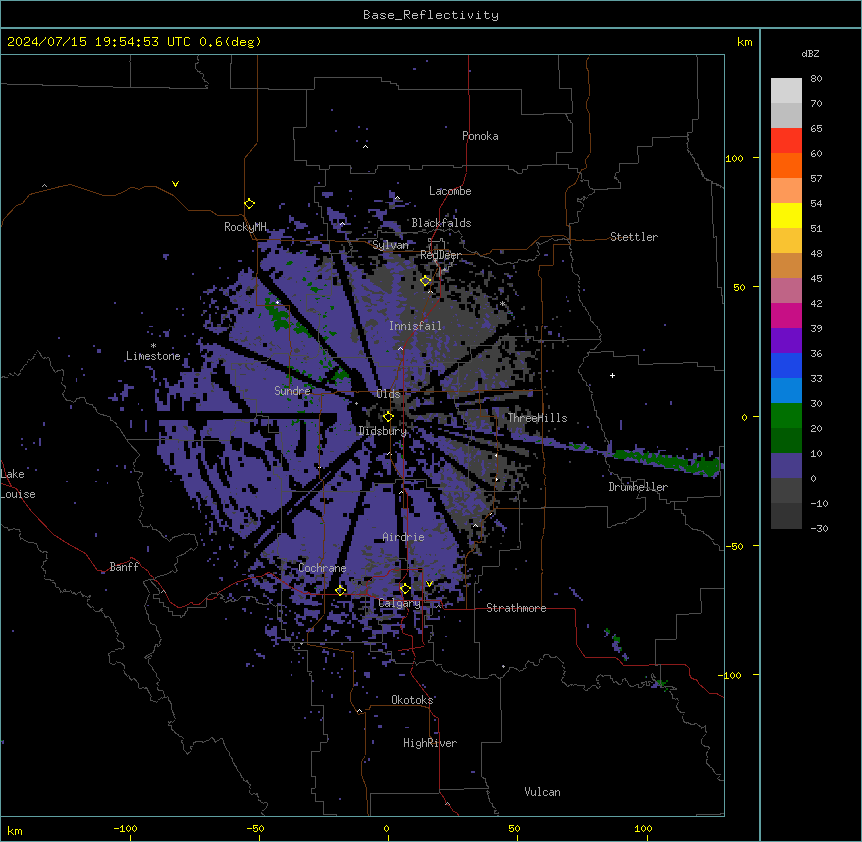Image resolution: width=862 pixels, height=842 pixels.
Task: Pick the magenta 42-39 dBZ legend swatch
Action: 786,315
